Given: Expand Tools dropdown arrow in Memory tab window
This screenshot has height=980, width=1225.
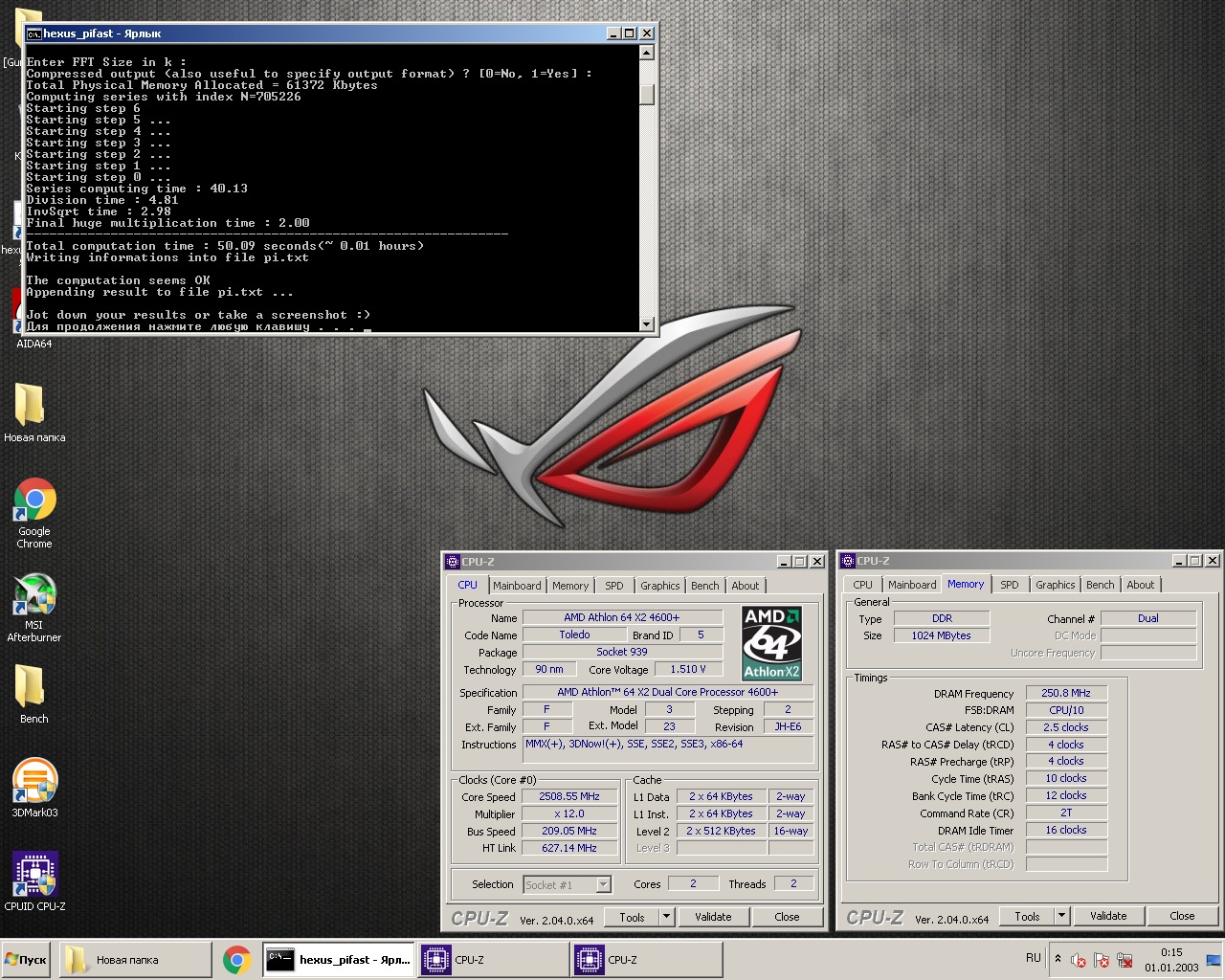Looking at the screenshot, I should pyautogui.click(x=1061, y=916).
